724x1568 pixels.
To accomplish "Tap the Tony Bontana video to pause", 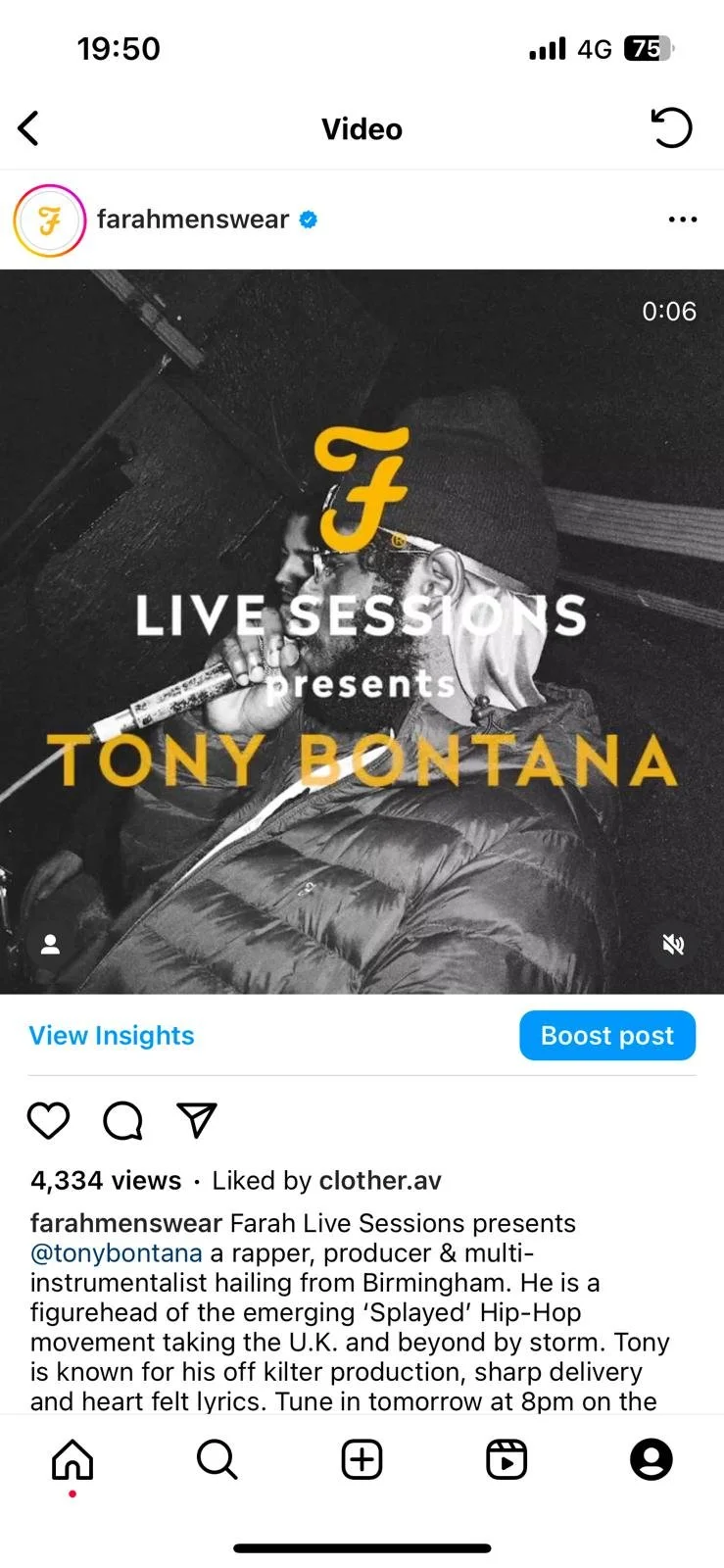I will click(x=362, y=631).
